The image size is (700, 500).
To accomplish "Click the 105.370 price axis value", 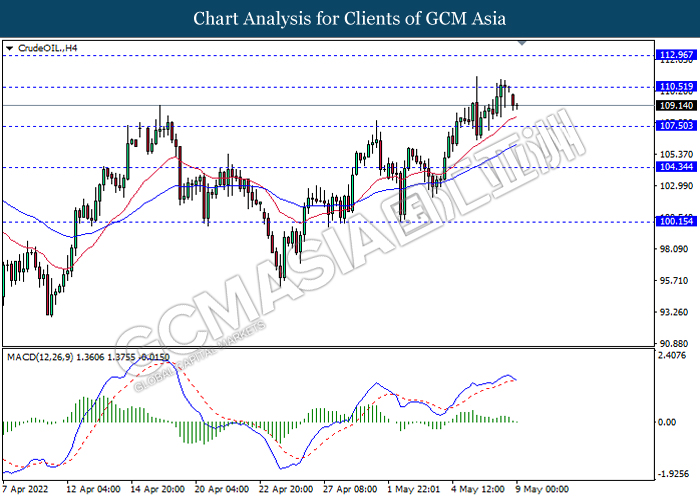I will coord(676,154).
